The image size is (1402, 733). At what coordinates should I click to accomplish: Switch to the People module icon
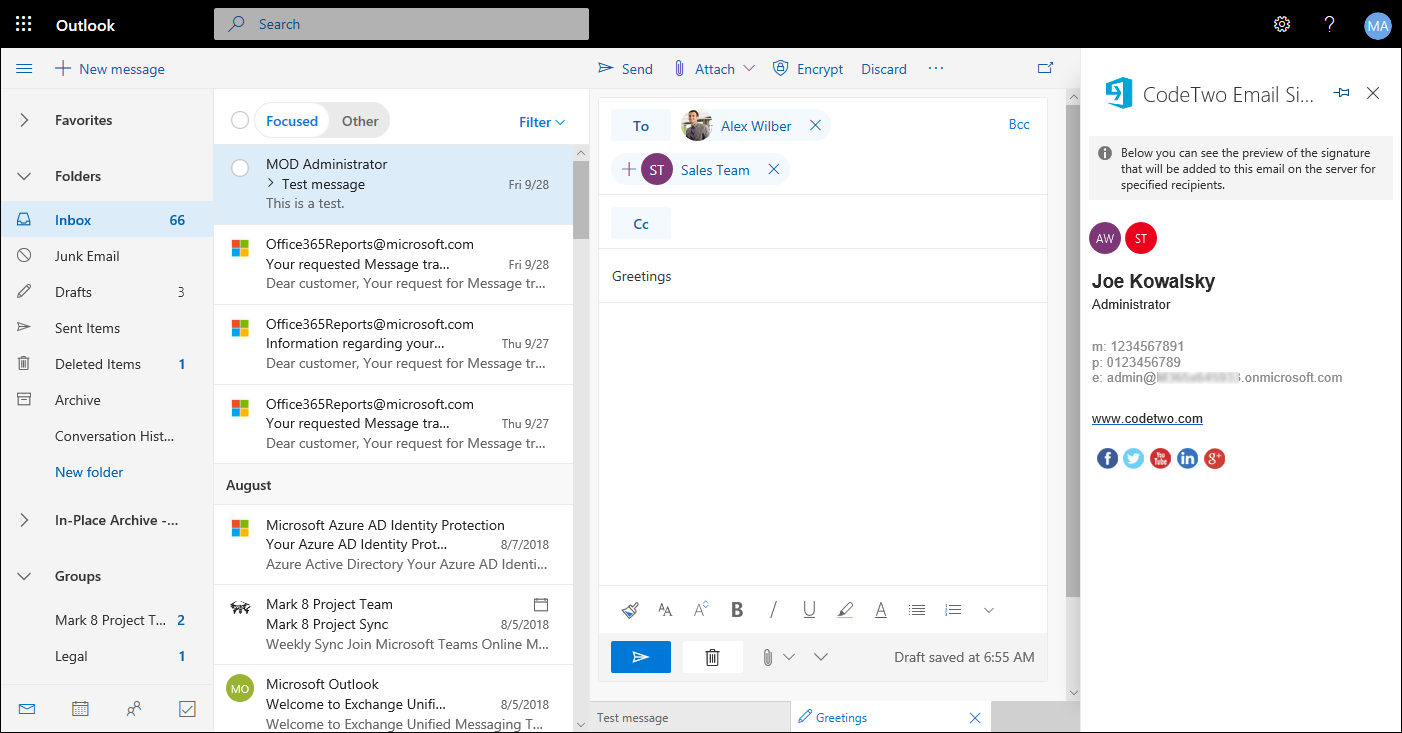134,709
